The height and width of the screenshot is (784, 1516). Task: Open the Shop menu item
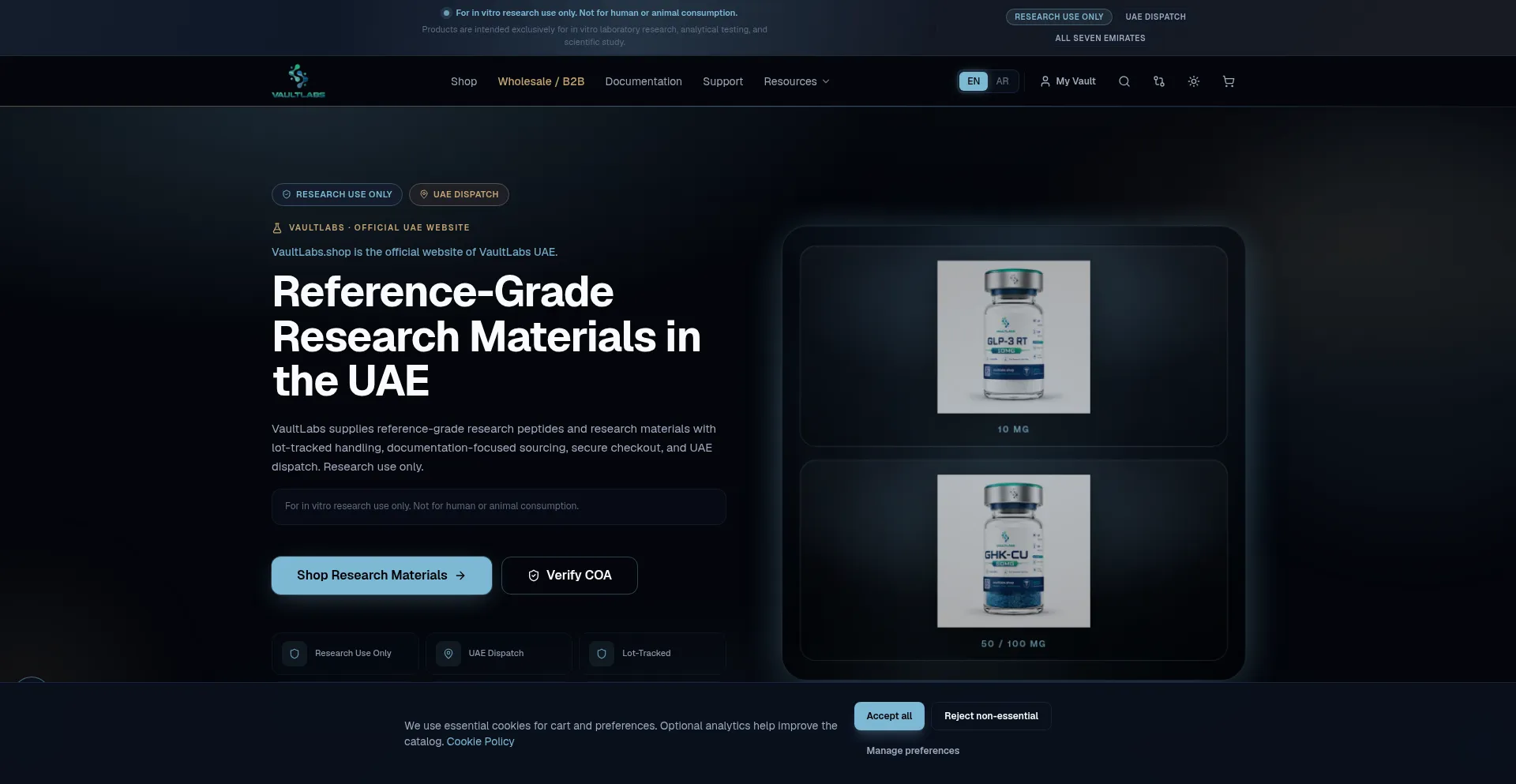pos(463,81)
